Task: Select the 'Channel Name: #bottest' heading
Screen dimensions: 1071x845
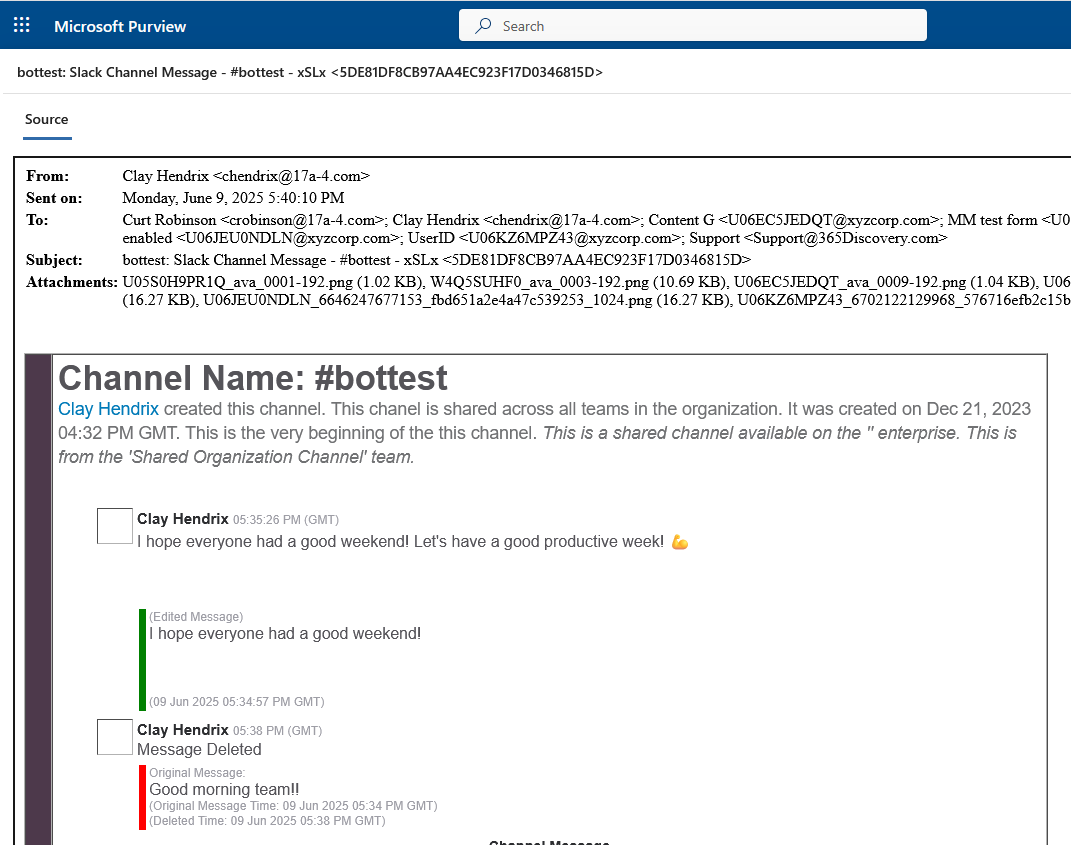Action: (253, 378)
